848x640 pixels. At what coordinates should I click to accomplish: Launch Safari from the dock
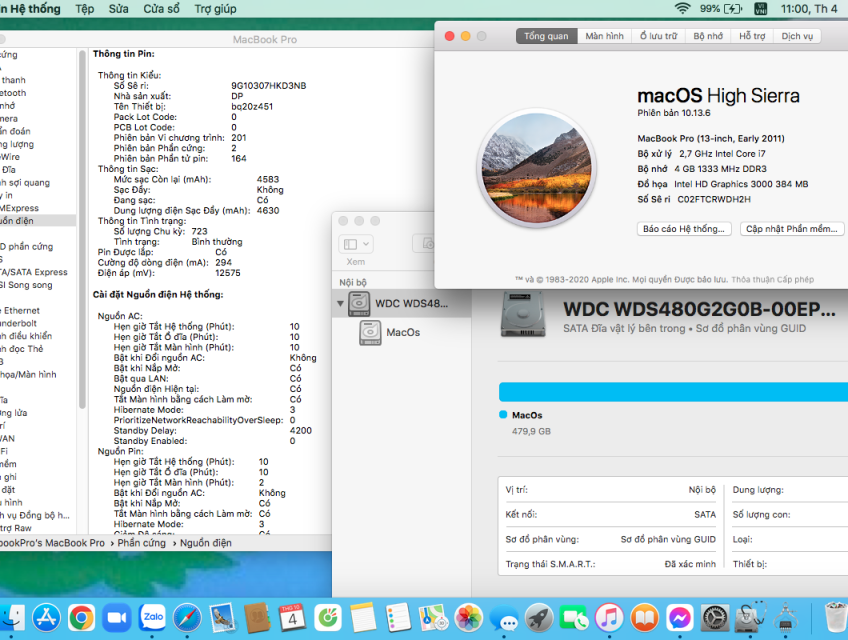pyautogui.click(x=187, y=617)
